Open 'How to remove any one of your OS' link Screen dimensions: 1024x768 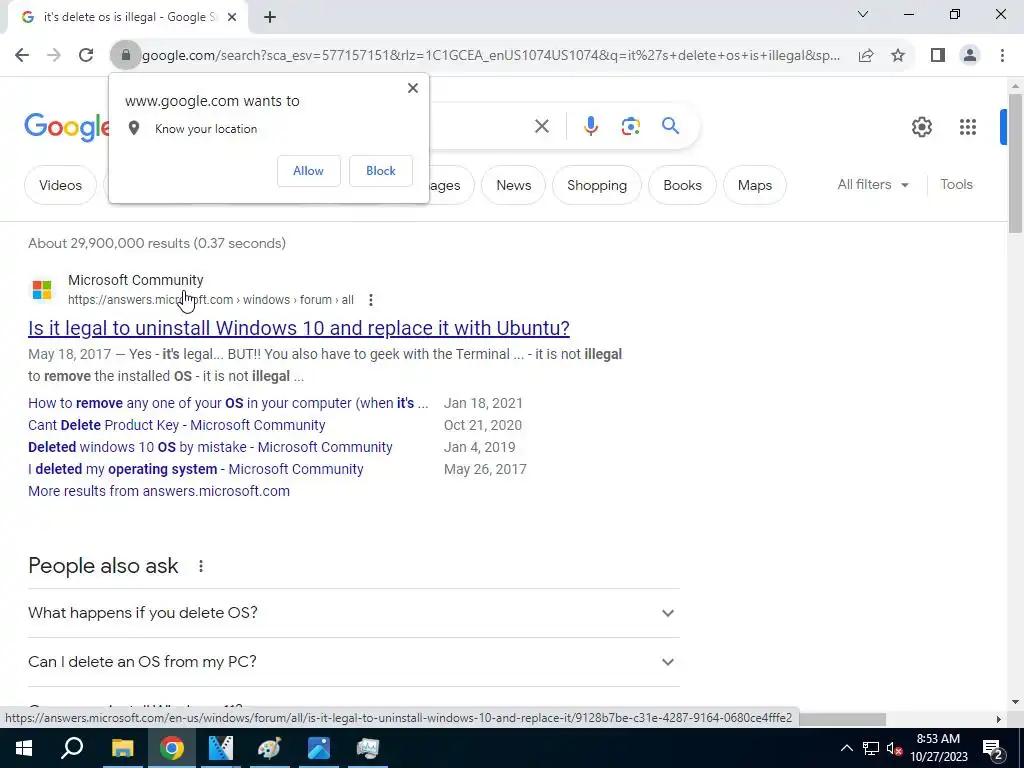point(228,404)
